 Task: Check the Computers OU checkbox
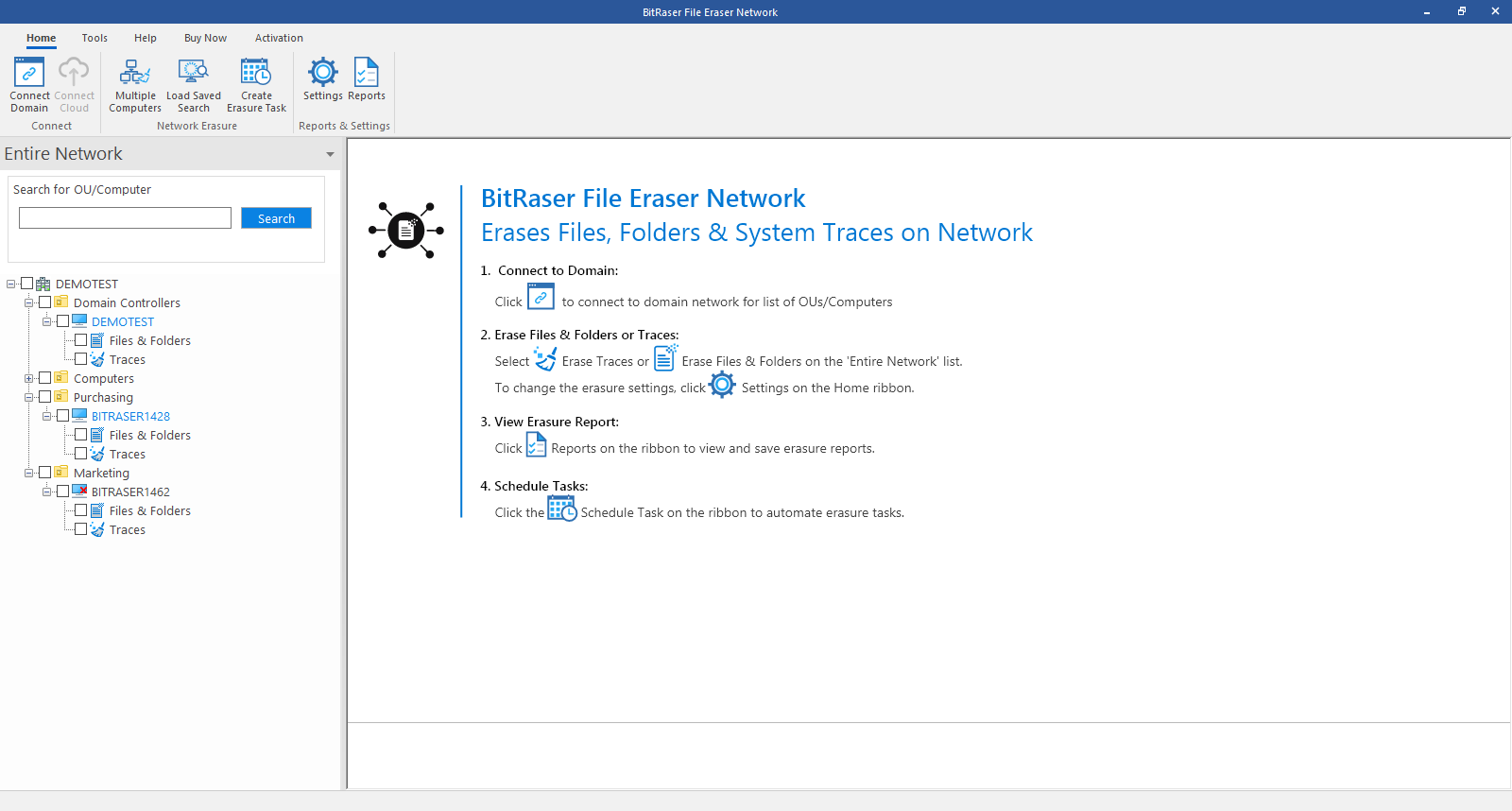click(44, 378)
